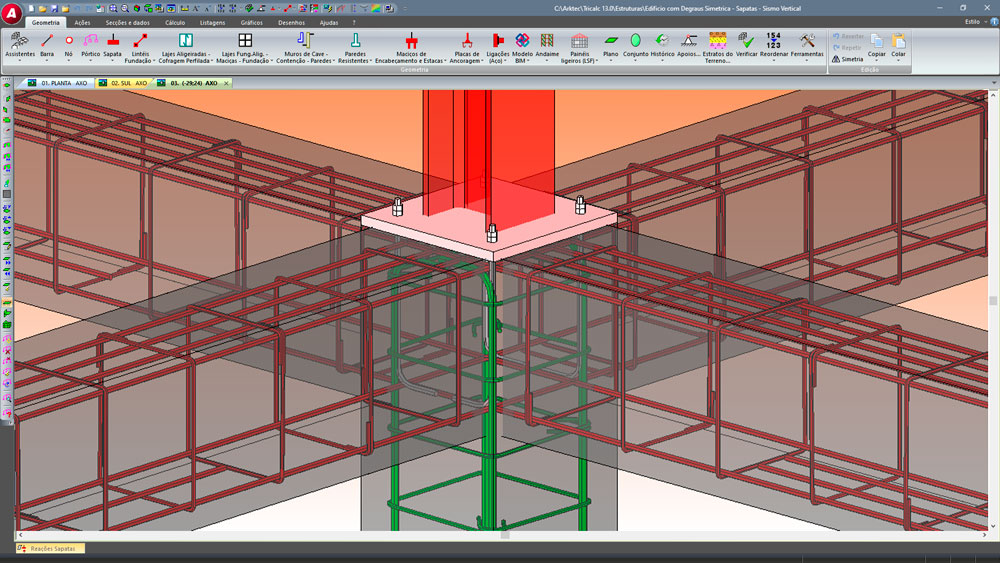Click the Copiar icon
The height and width of the screenshot is (563, 1000).
[877, 41]
